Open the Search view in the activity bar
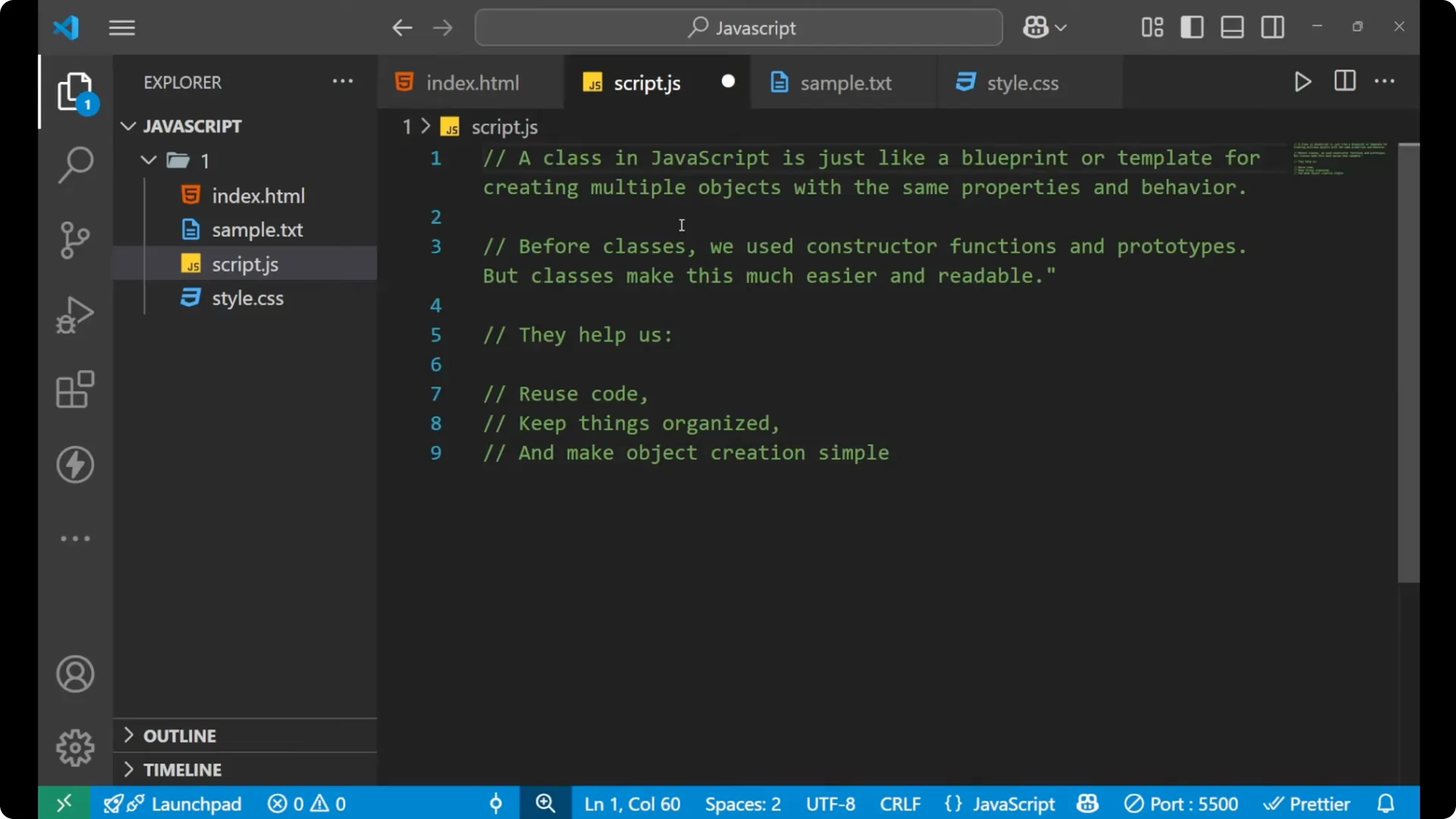Image resolution: width=1456 pixels, height=819 pixels. click(x=74, y=165)
